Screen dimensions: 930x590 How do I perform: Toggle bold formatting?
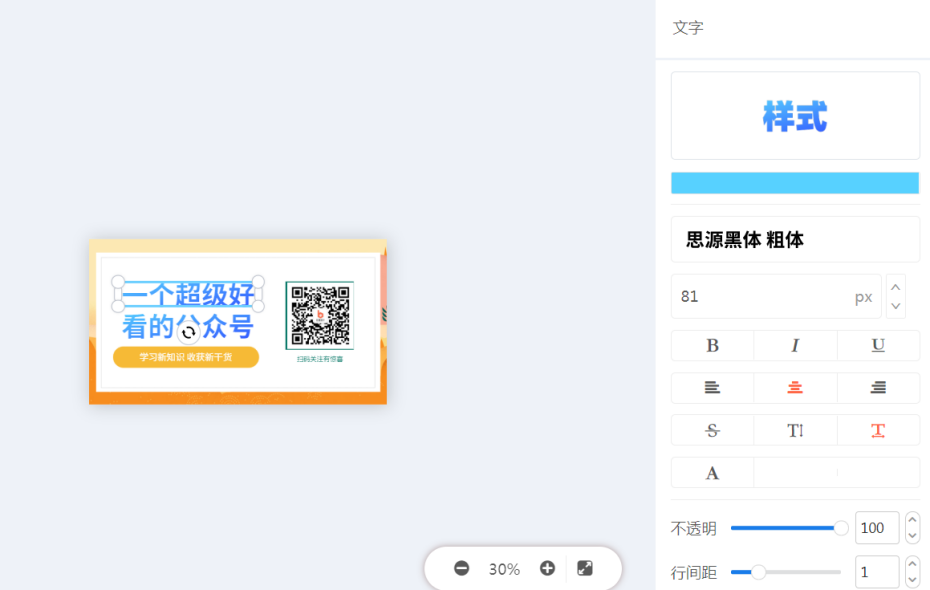tap(712, 346)
